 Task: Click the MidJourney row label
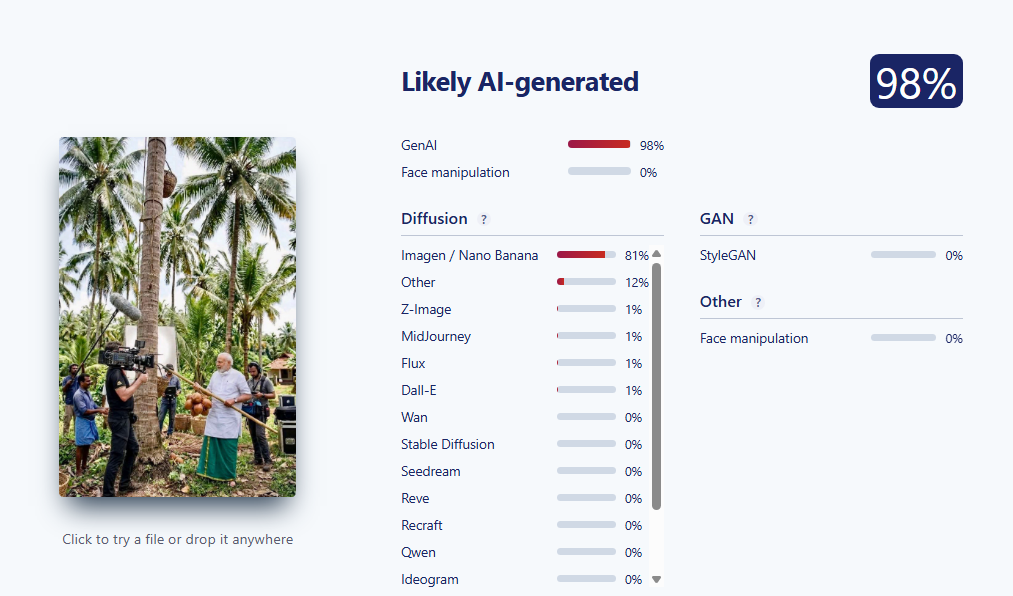[436, 336]
